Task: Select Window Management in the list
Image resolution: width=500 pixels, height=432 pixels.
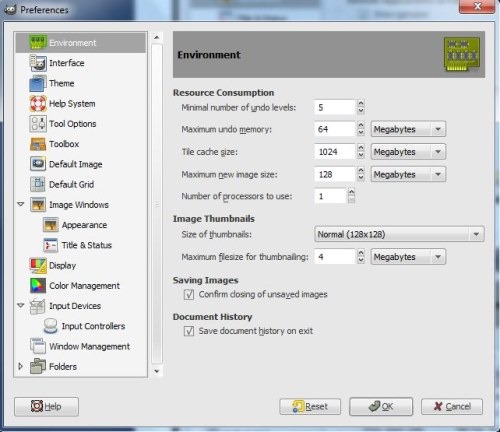Action: click(x=89, y=347)
